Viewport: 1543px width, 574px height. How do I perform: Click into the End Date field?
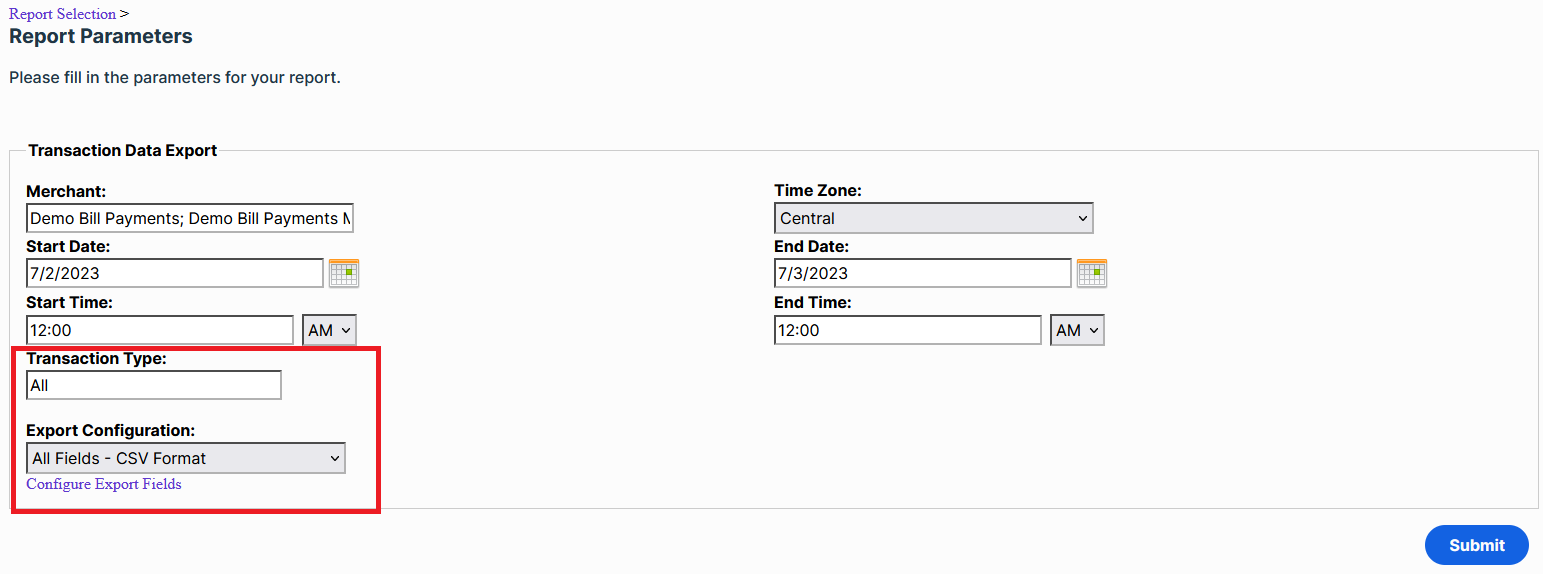click(x=923, y=273)
